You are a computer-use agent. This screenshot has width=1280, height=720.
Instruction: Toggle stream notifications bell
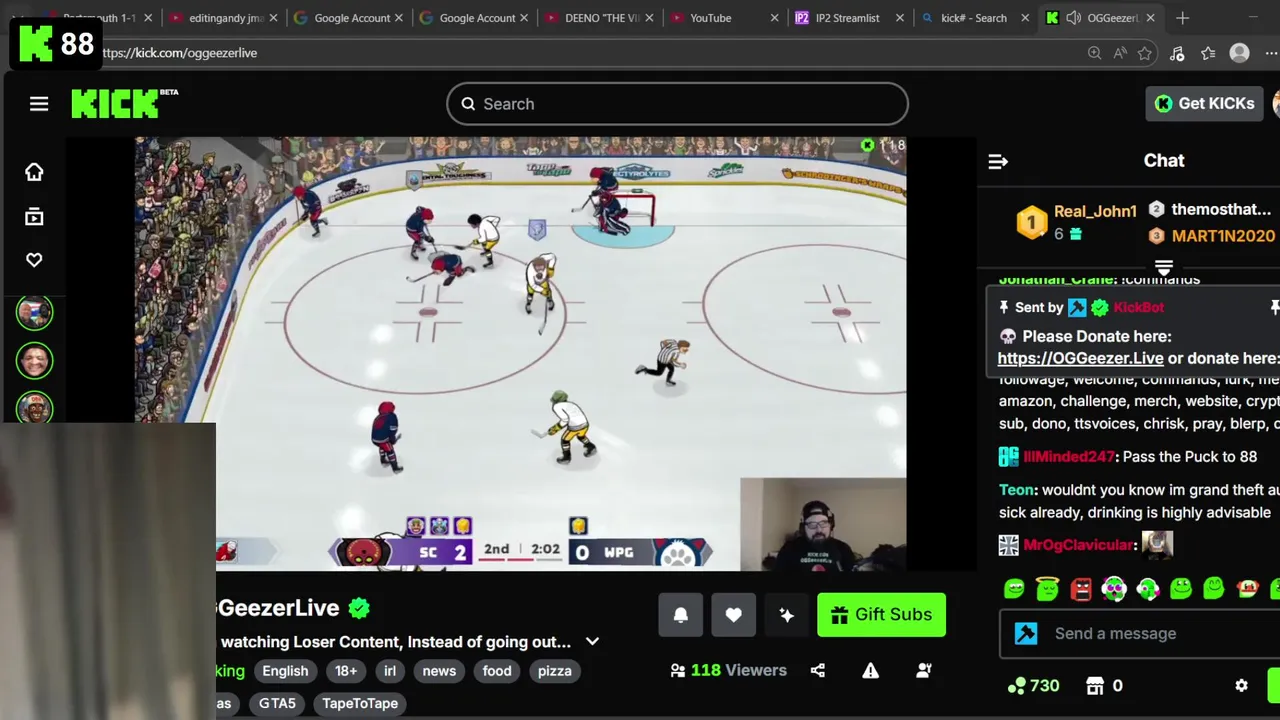click(681, 615)
